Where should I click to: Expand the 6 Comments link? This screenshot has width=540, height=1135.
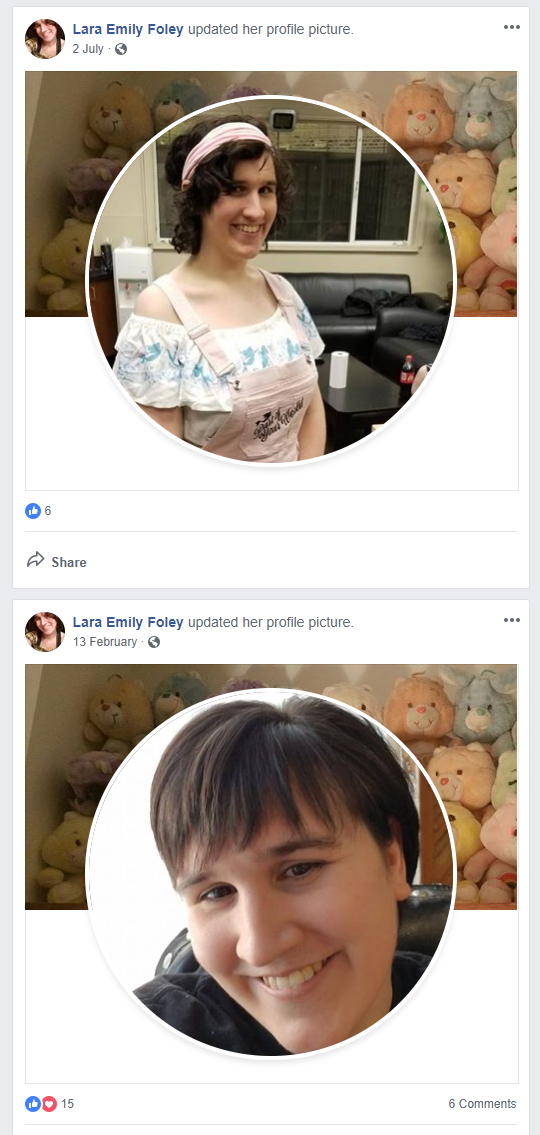pyautogui.click(x=482, y=1104)
